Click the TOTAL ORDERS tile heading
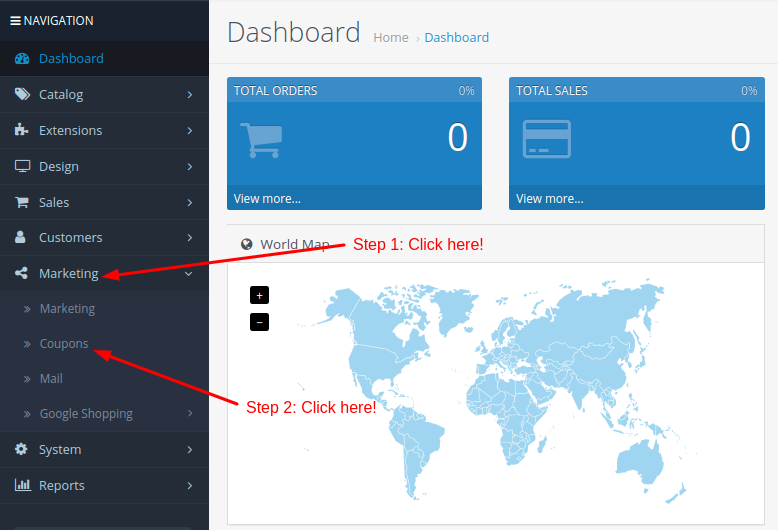The width and height of the screenshot is (778, 530). point(275,91)
